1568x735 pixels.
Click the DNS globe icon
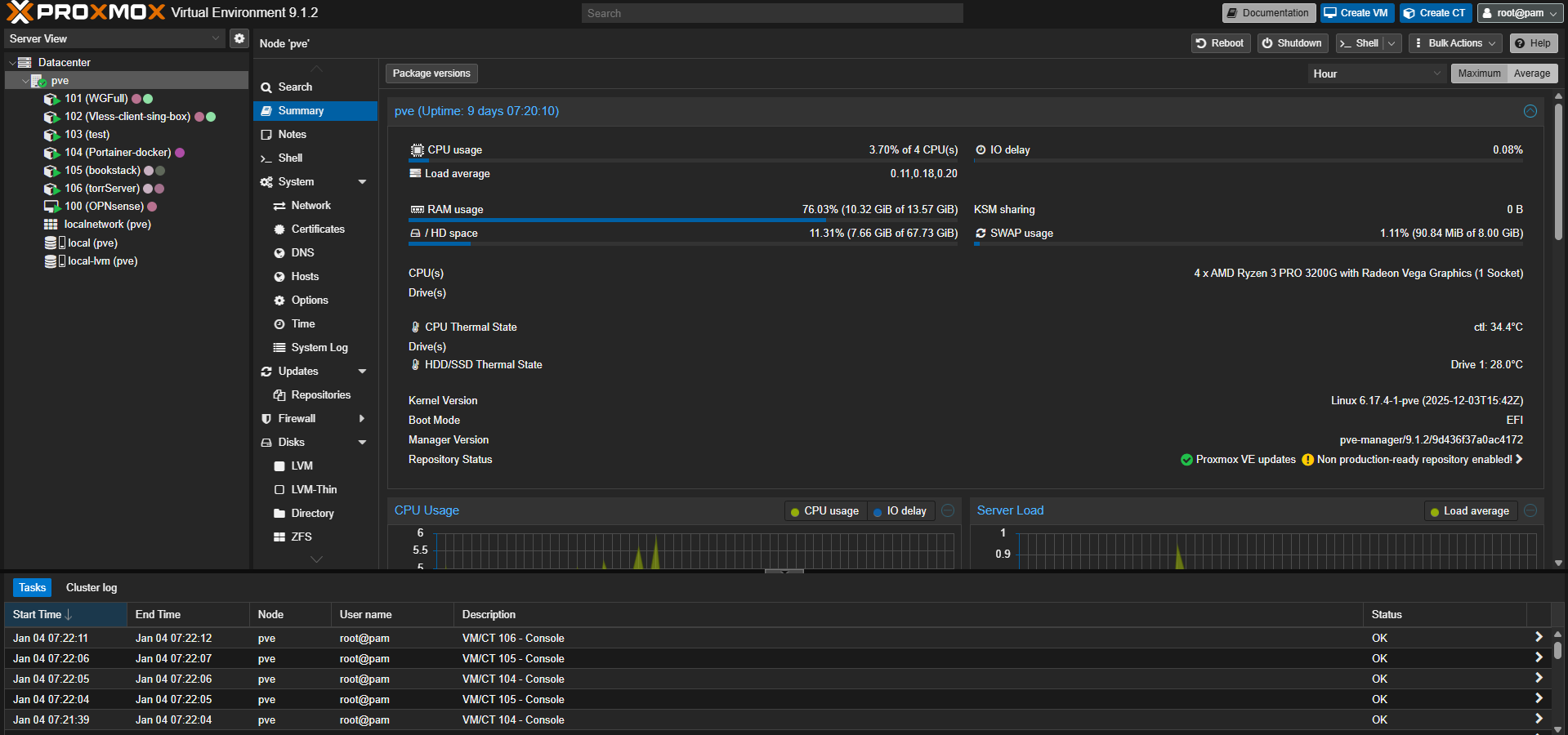(x=279, y=253)
